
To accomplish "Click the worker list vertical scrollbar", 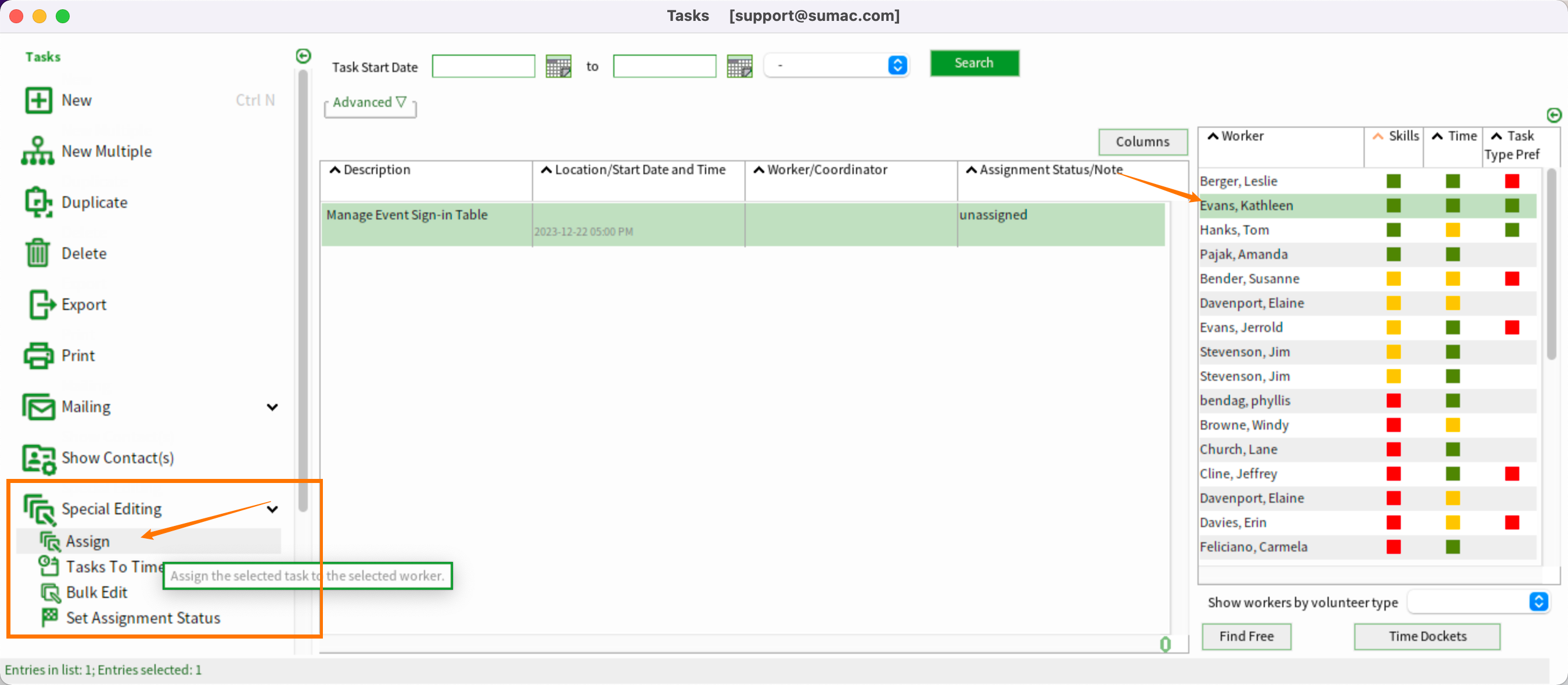I will coord(1552,265).
